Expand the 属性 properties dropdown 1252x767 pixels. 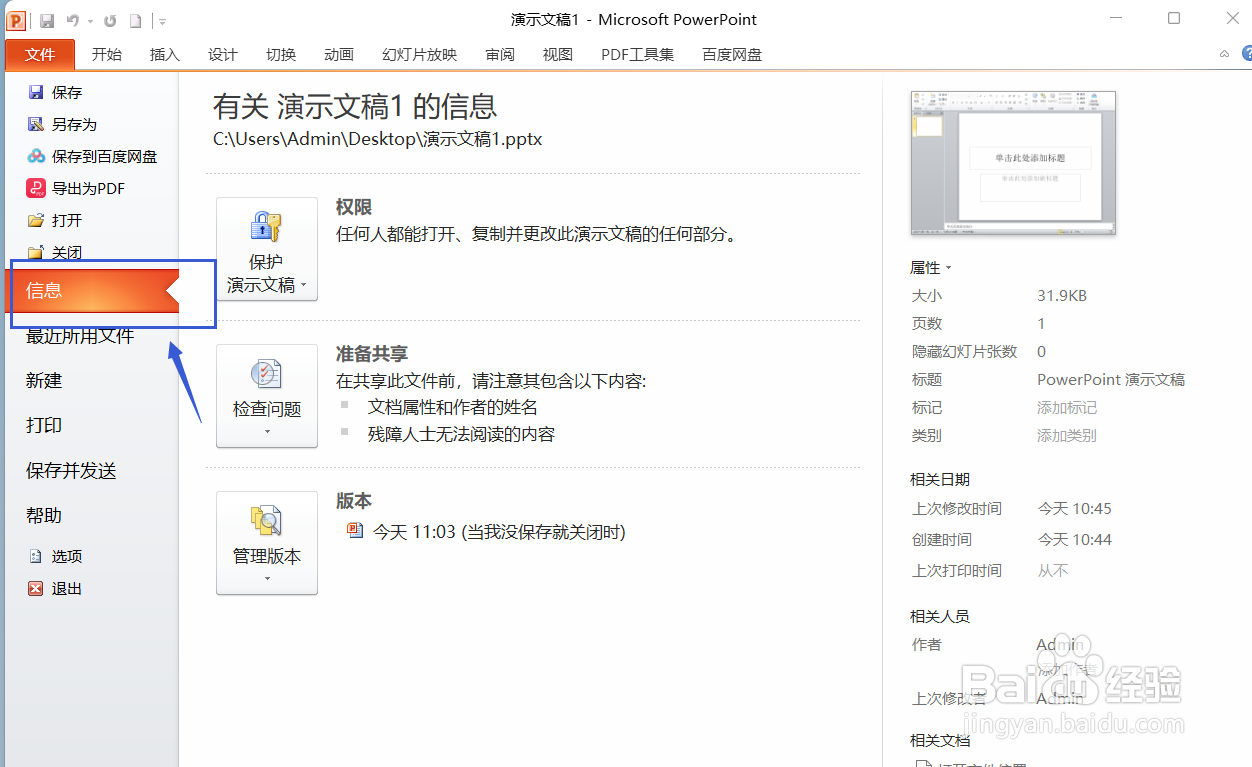click(x=931, y=268)
